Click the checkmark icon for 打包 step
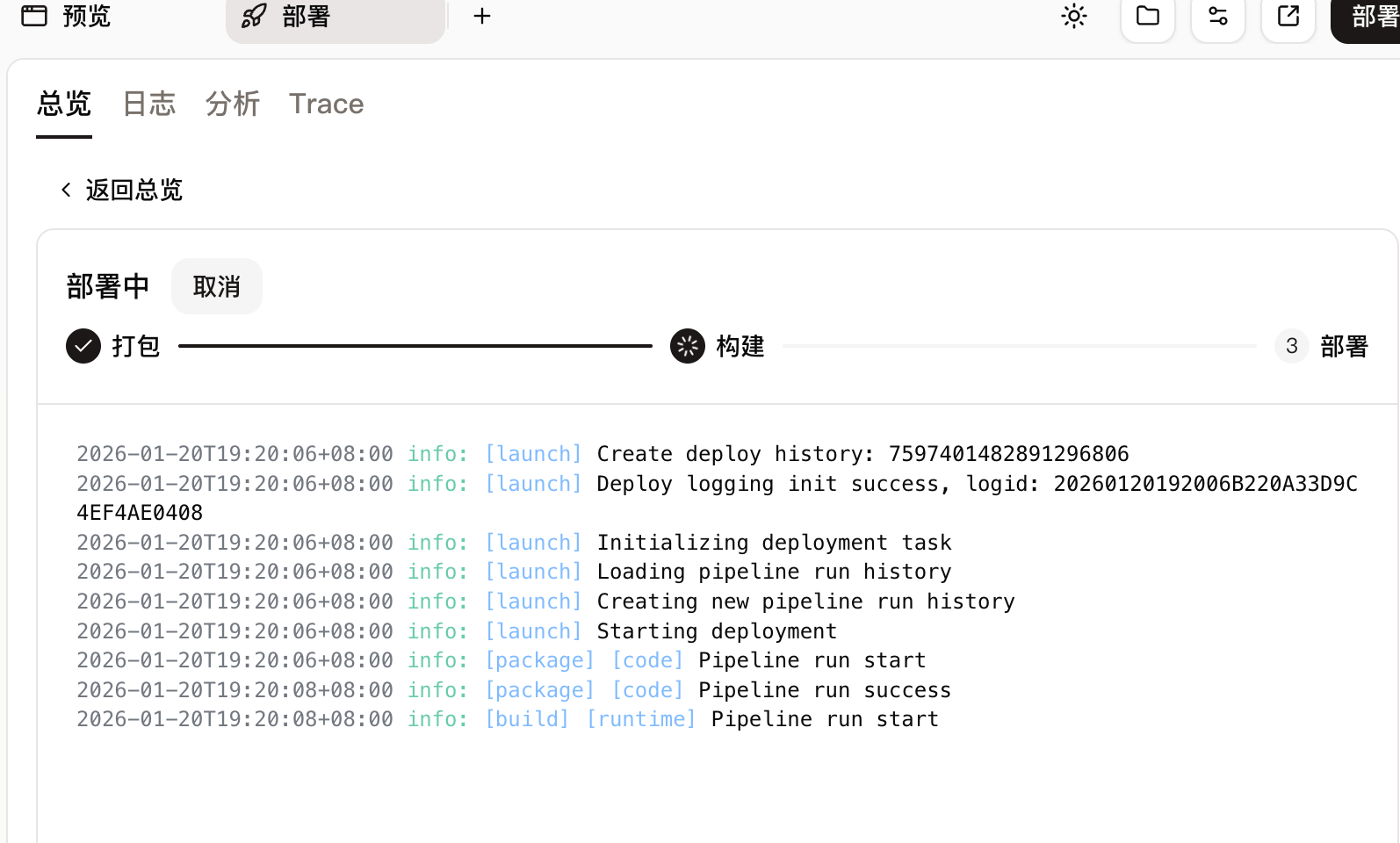Viewport: 1400px width, 843px height. pyautogui.click(x=83, y=346)
